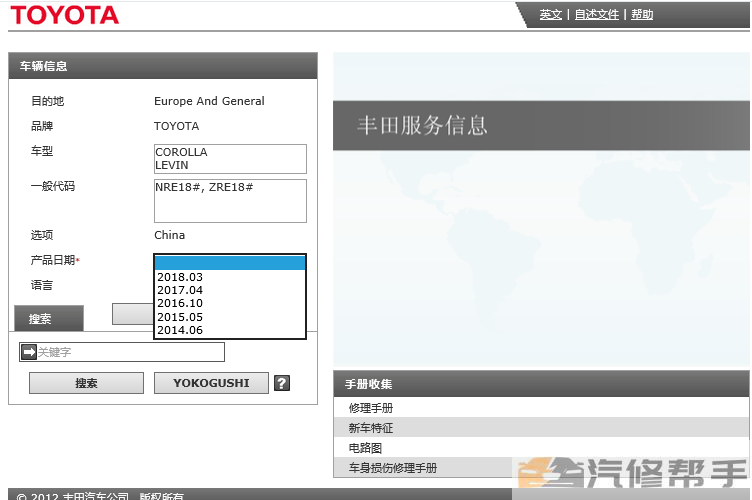Click the question mark help icon
The image size is (752, 500).
point(282,383)
